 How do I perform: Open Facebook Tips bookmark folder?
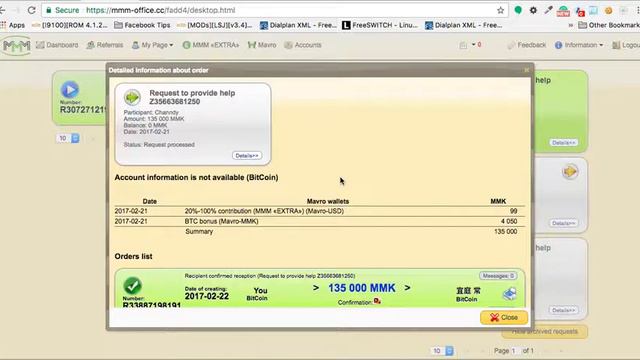click(x=142, y=25)
